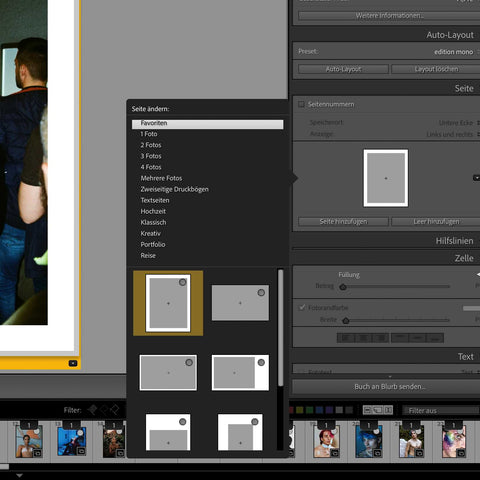480x480 pixels.
Task: Click the left-align icon in the Zelle panel
Action: [x=346, y=338]
